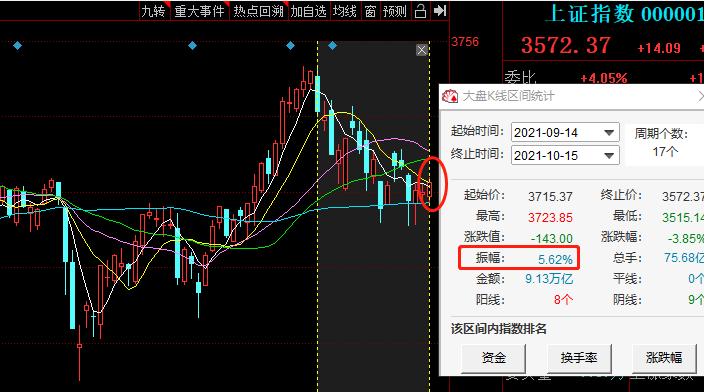Click the 涨跌幅 ranking button
The width and height of the screenshot is (704, 392).
[x=664, y=358]
